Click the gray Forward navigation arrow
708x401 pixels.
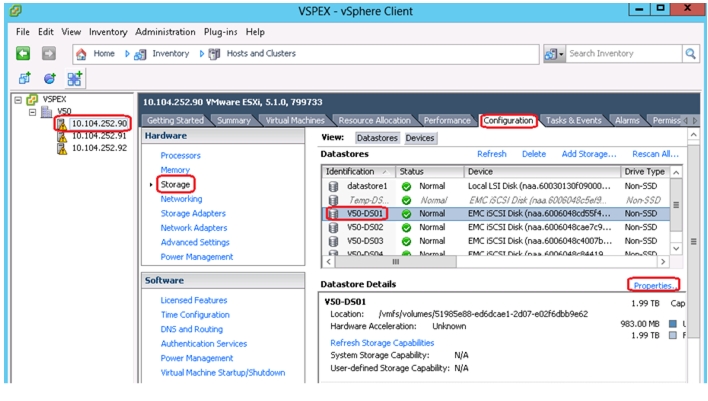coord(49,53)
